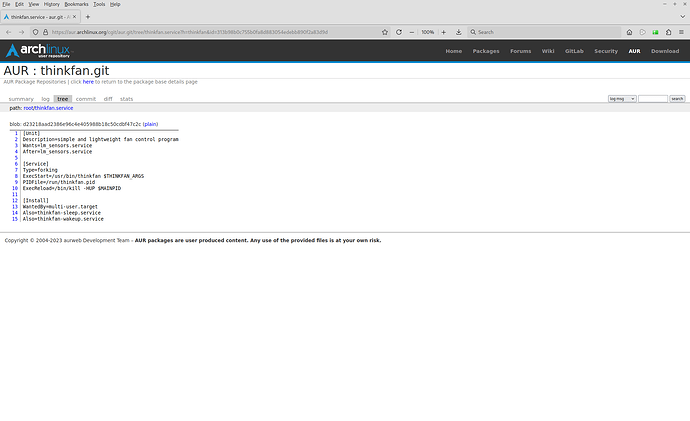Click 'here' link to package base details
This screenshot has height=421, width=690.
[x=88, y=82]
